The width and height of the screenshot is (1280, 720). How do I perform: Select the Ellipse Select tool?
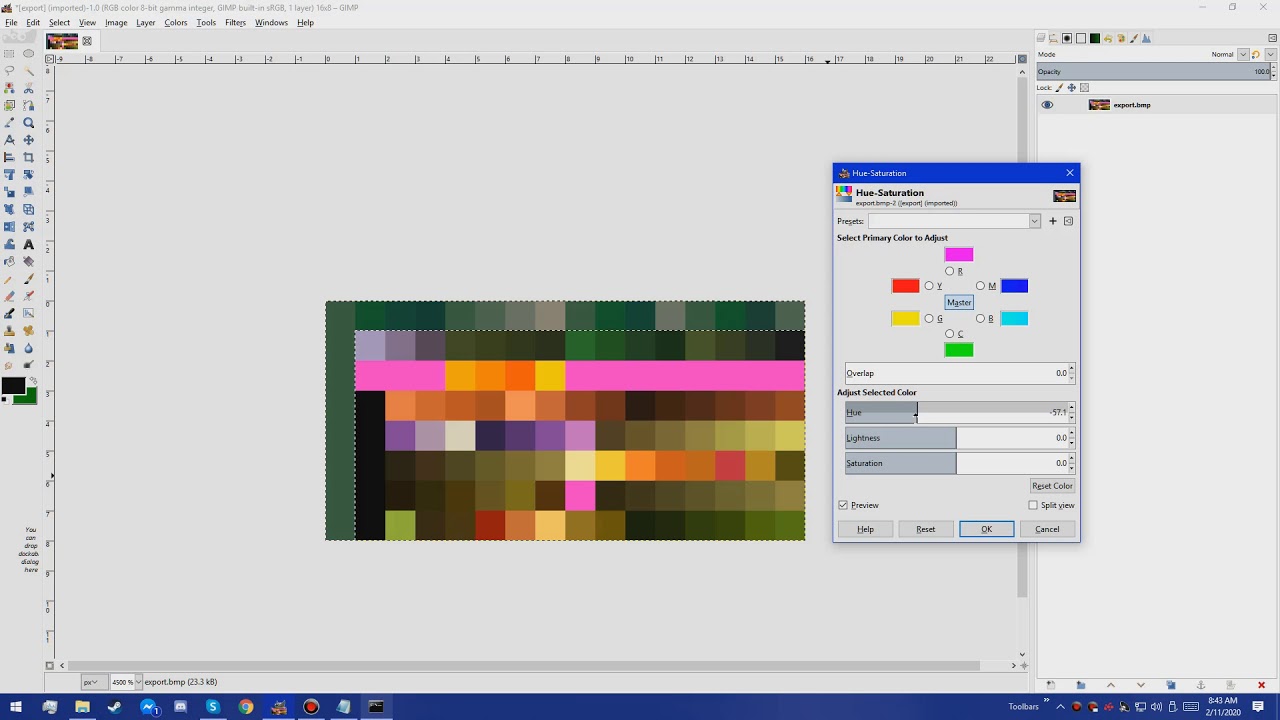[x=28, y=53]
